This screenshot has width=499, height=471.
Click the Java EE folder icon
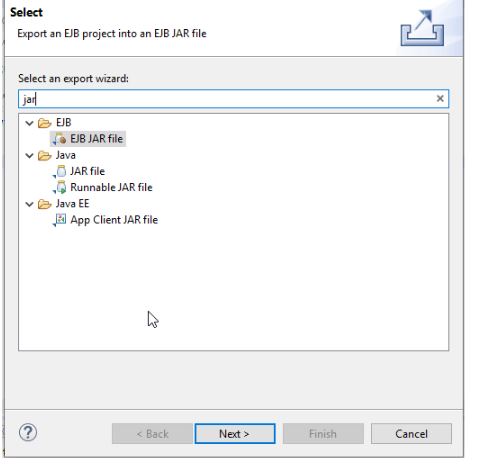[x=44, y=204]
